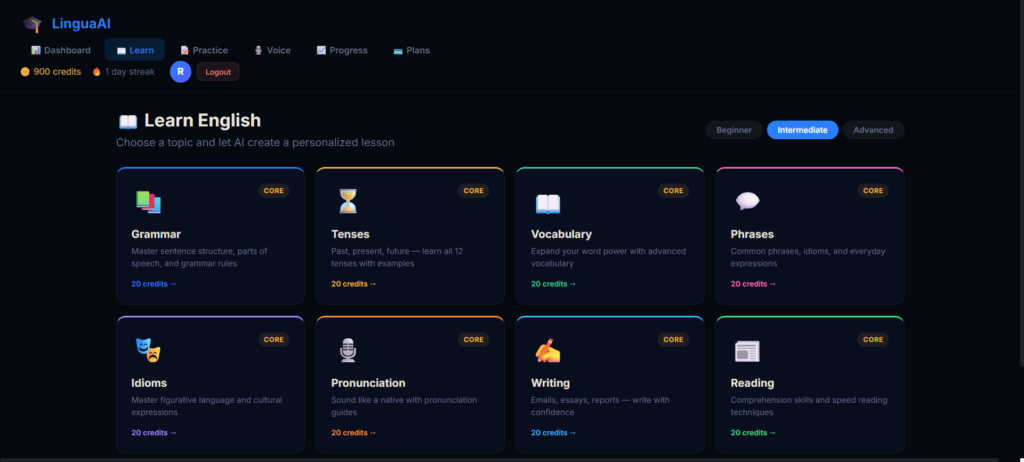Click the CORE badge on Writing card
This screenshot has width=1024, height=462.
tap(673, 339)
